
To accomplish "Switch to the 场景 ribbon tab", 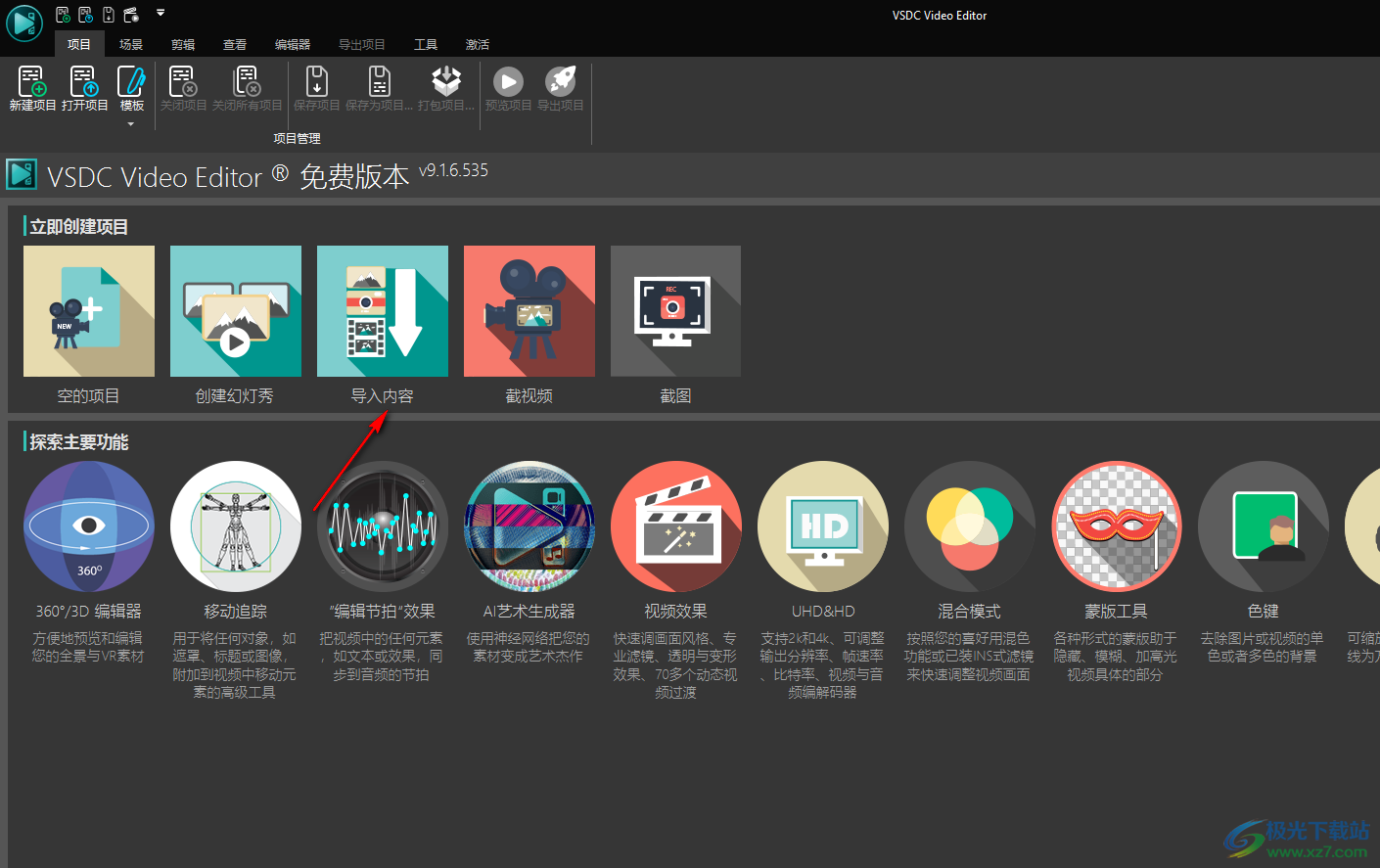I will (x=131, y=44).
